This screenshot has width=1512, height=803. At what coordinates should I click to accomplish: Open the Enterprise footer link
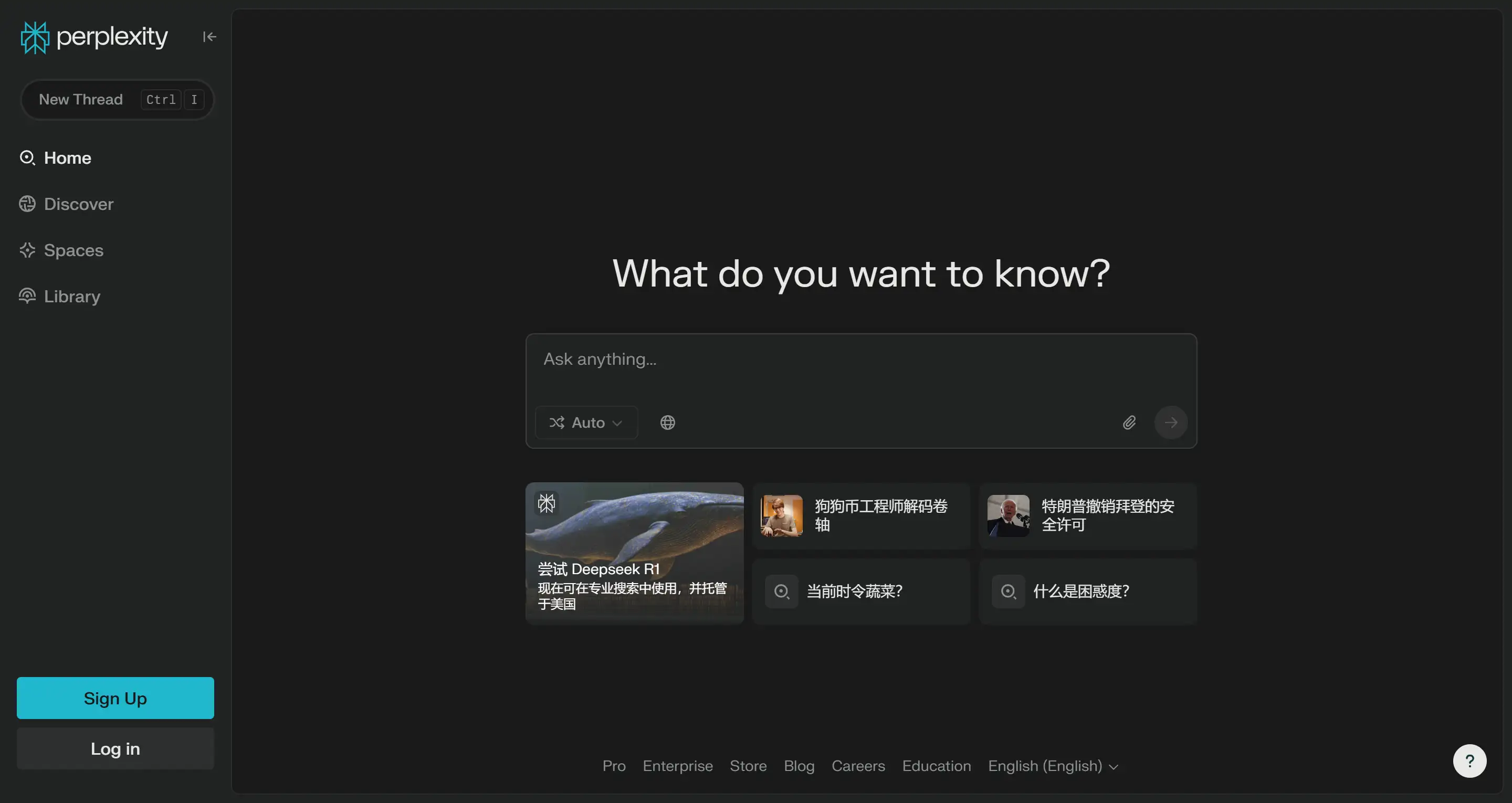[677, 766]
